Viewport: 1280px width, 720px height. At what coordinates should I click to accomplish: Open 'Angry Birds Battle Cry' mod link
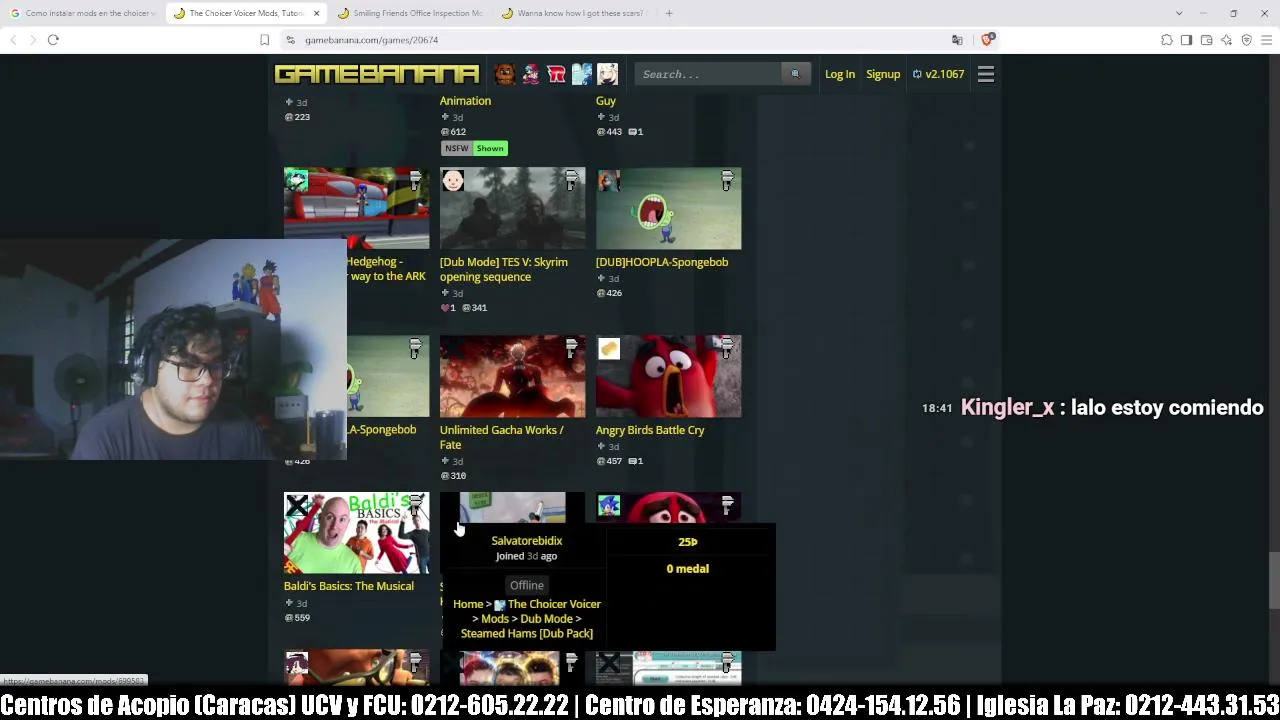coord(650,430)
